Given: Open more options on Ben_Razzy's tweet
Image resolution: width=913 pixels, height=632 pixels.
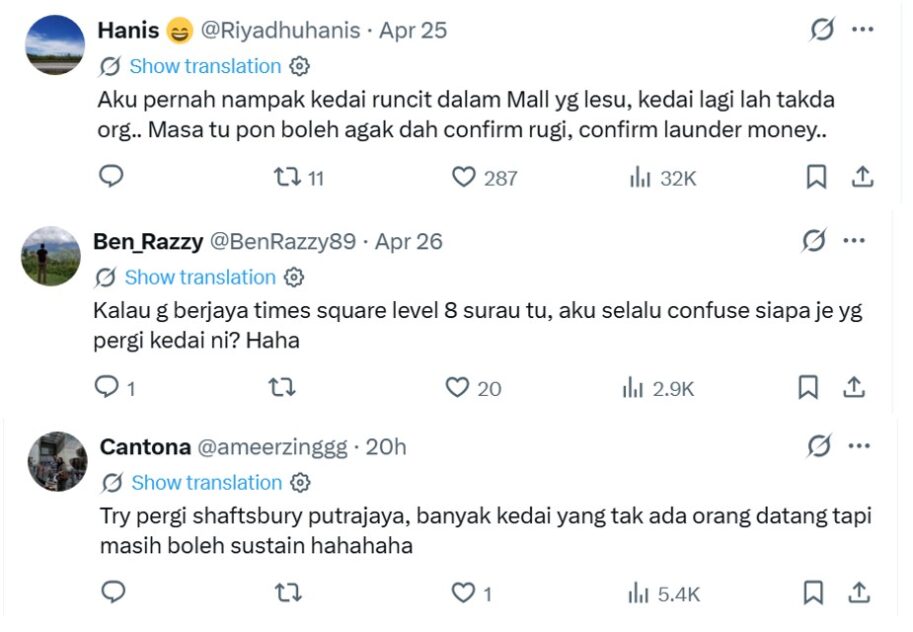Looking at the screenshot, I should (x=856, y=241).
